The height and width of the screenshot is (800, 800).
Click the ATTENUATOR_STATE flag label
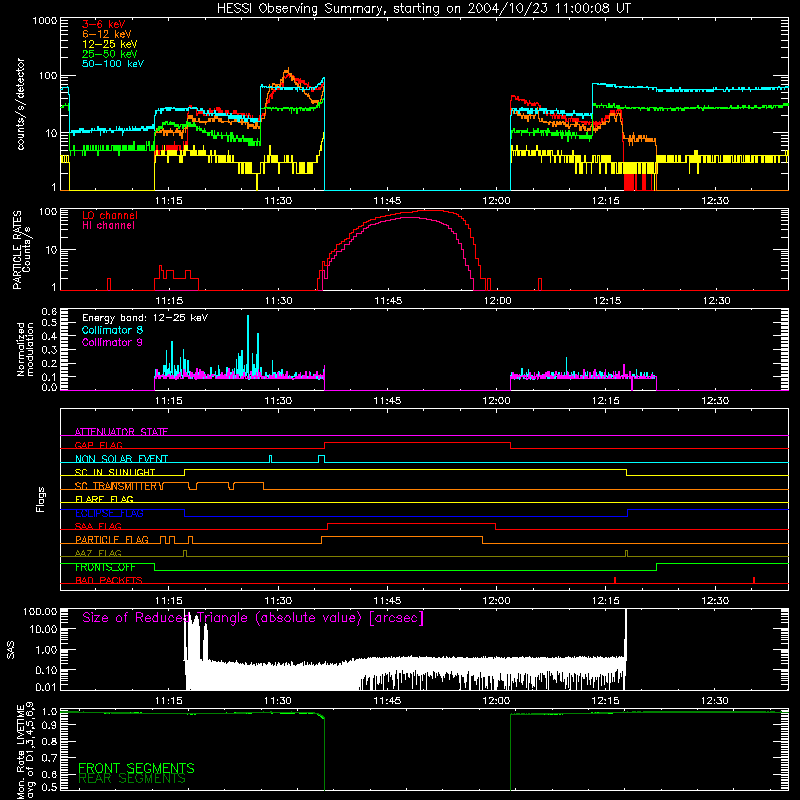pyautogui.click(x=121, y=432)
